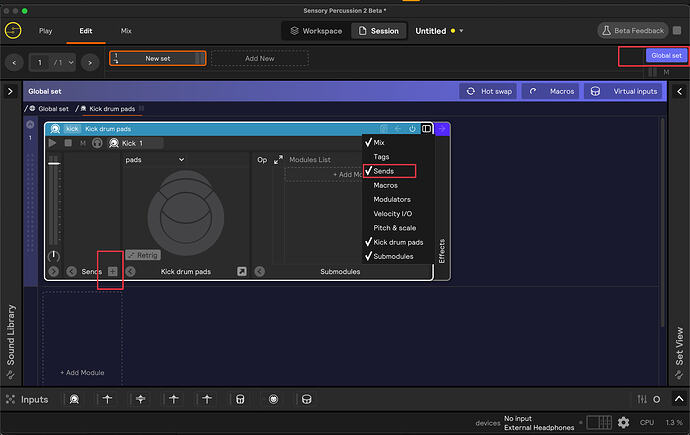
Task: Open the set number /1 dropdown
Action: 64,63
